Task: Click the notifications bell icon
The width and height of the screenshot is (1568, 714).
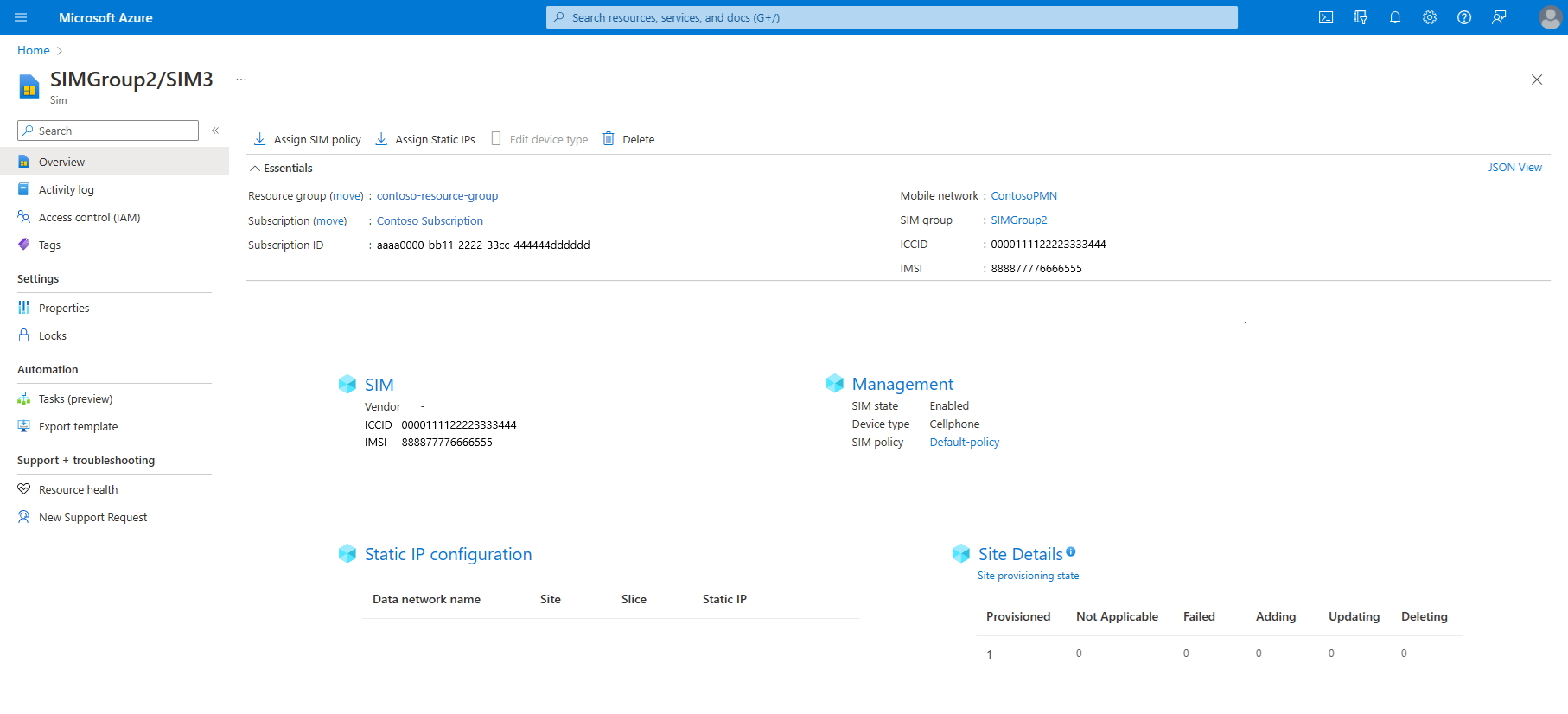Action: (x=1394, y=17)
